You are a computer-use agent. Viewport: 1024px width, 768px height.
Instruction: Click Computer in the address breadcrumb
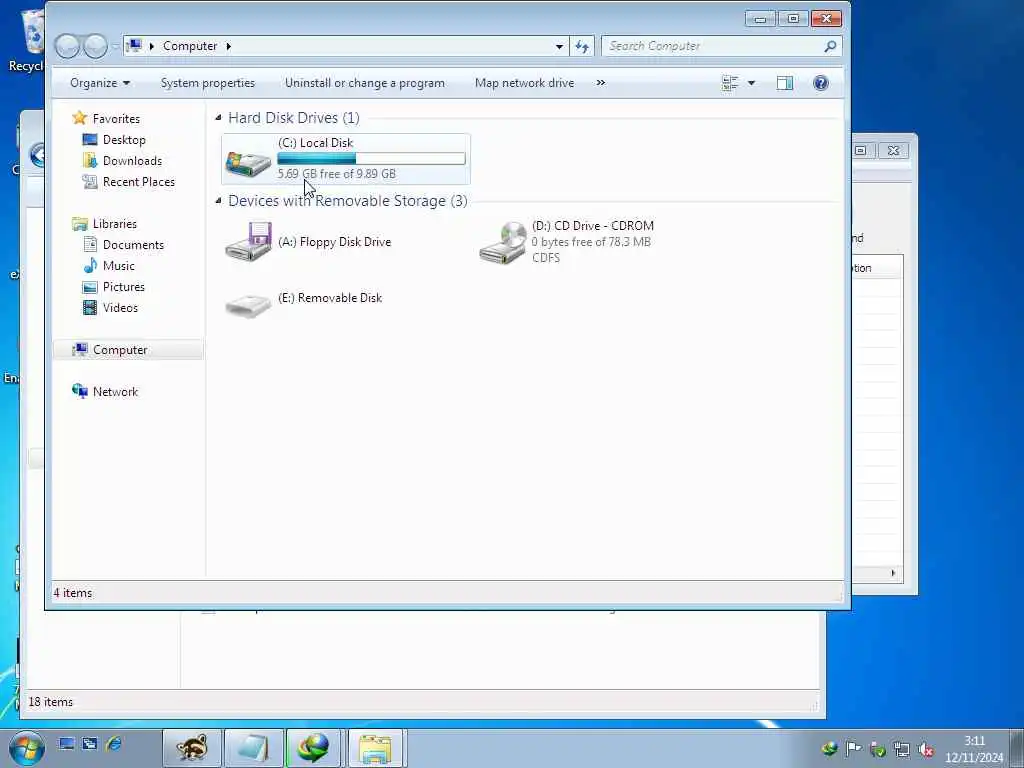point(190,46)
